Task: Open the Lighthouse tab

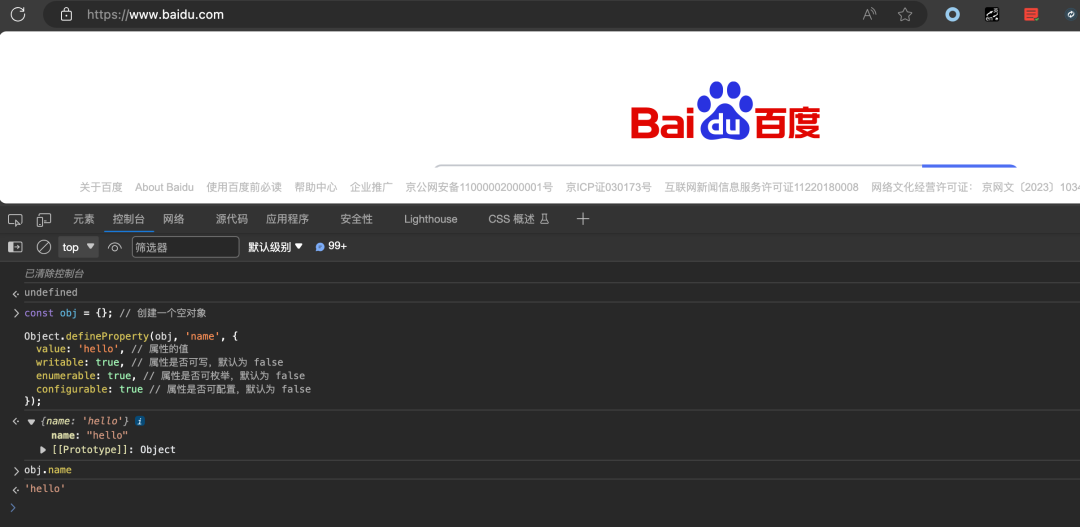Action: point(430,219)
